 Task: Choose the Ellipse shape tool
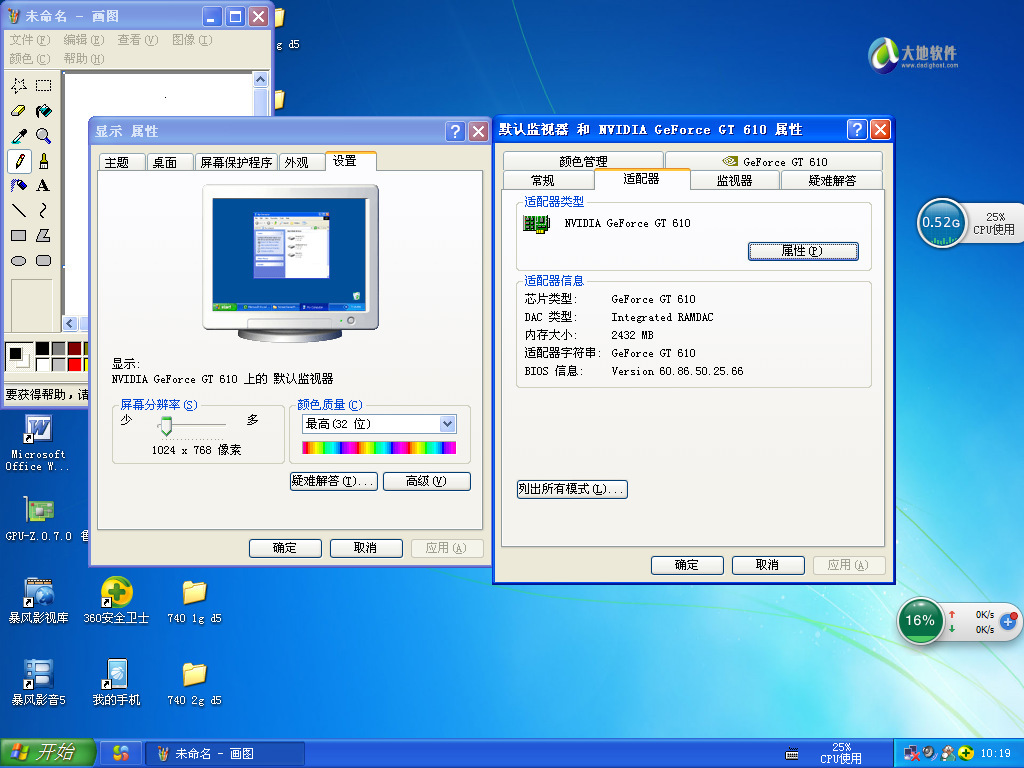19,261
